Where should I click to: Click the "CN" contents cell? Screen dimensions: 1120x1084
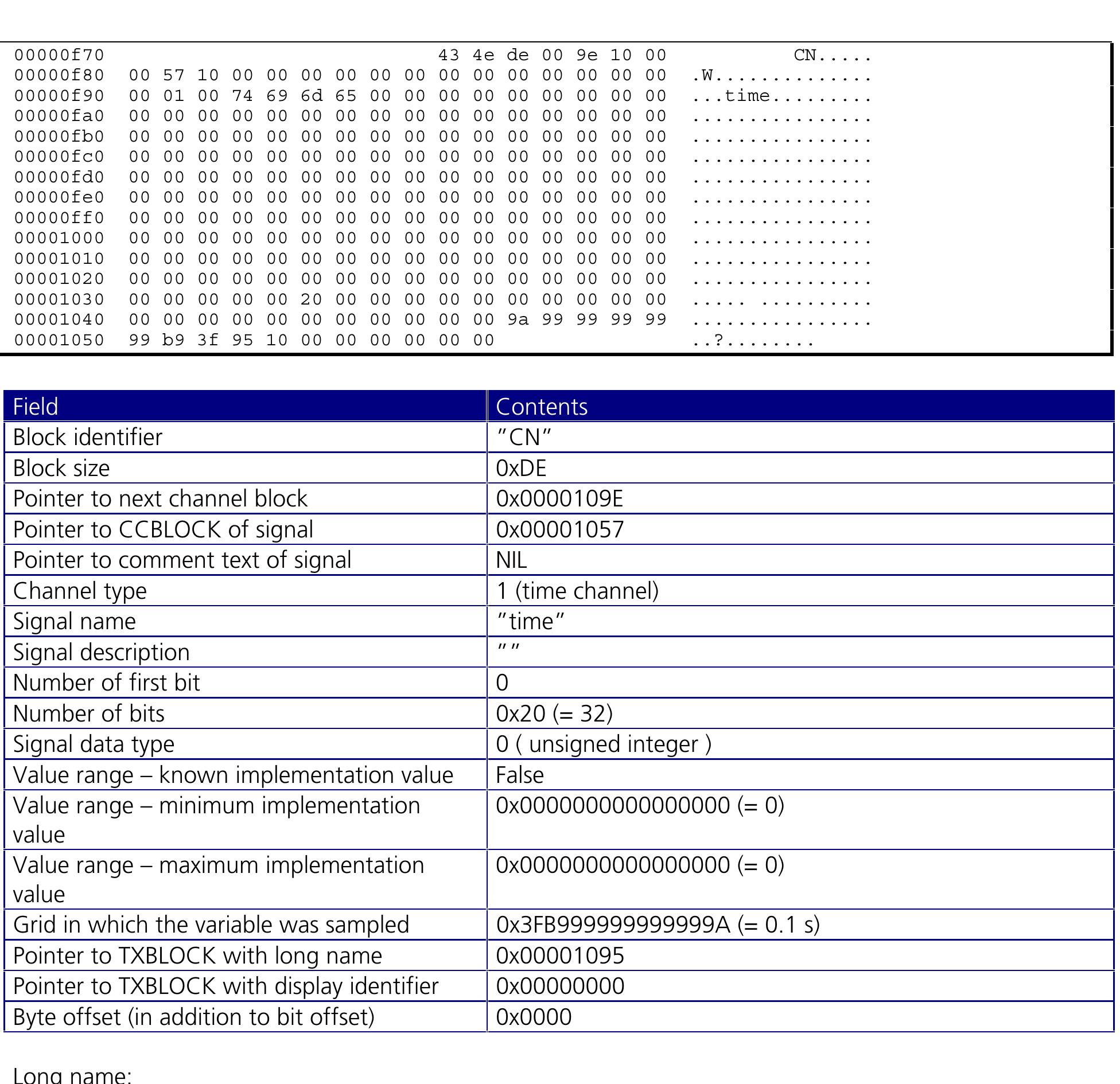(800, 437)
